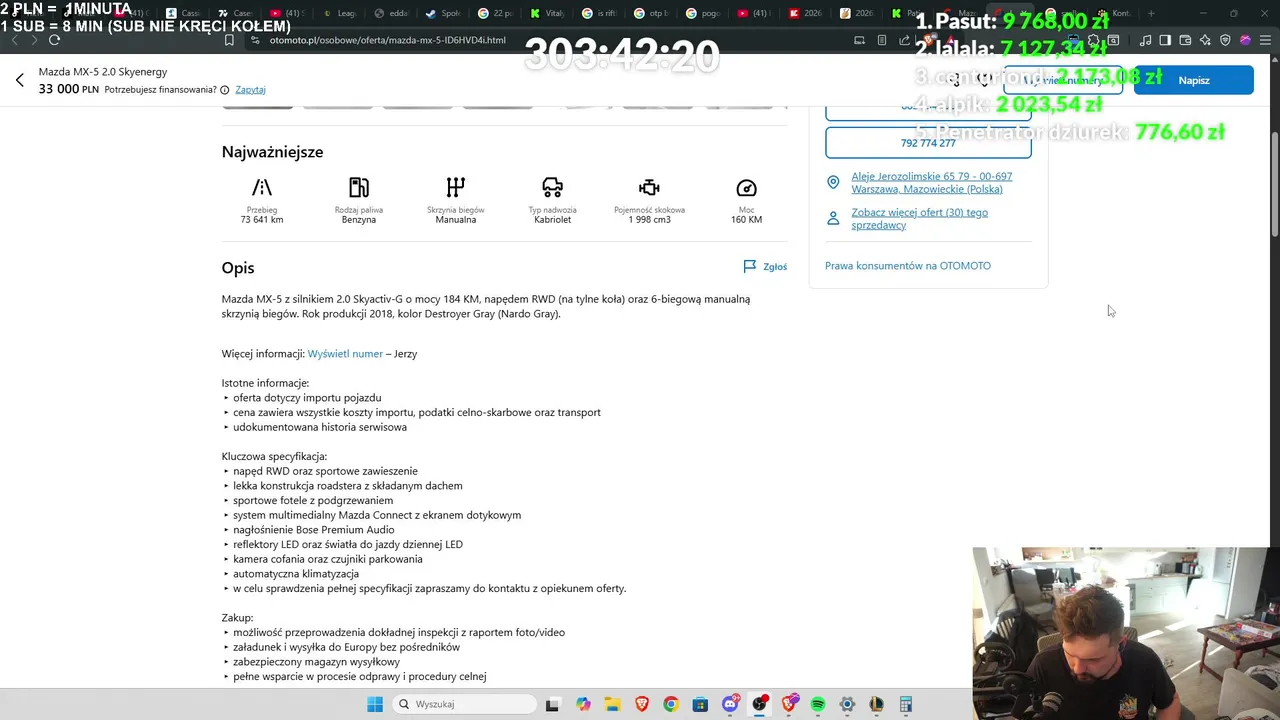Go back using the listing header arrow

19,80
